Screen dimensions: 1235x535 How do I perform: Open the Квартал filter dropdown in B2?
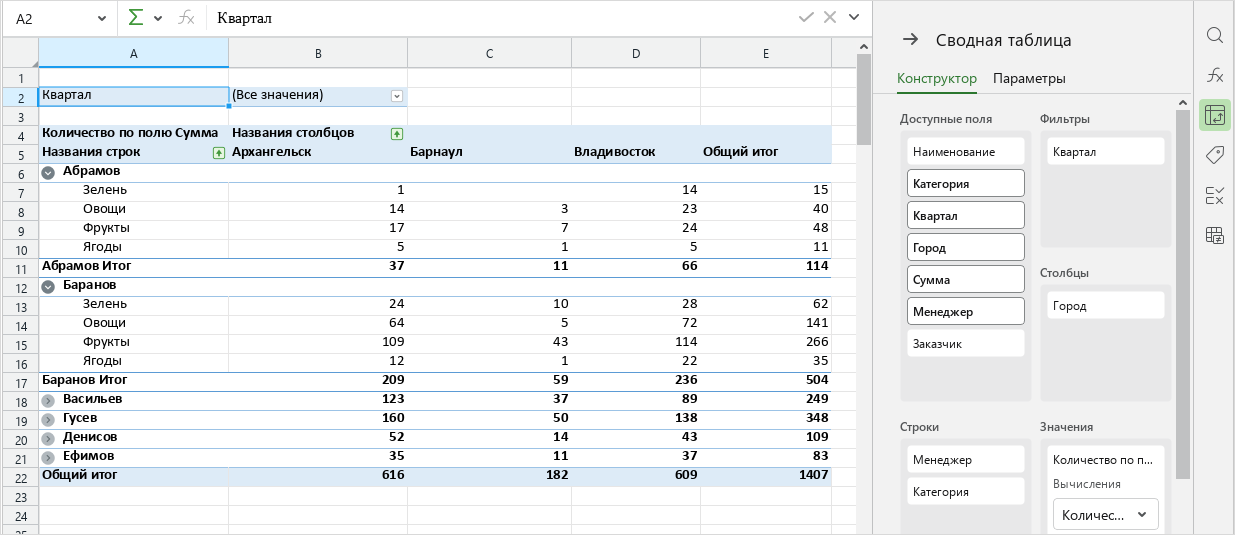coord(397,96)
